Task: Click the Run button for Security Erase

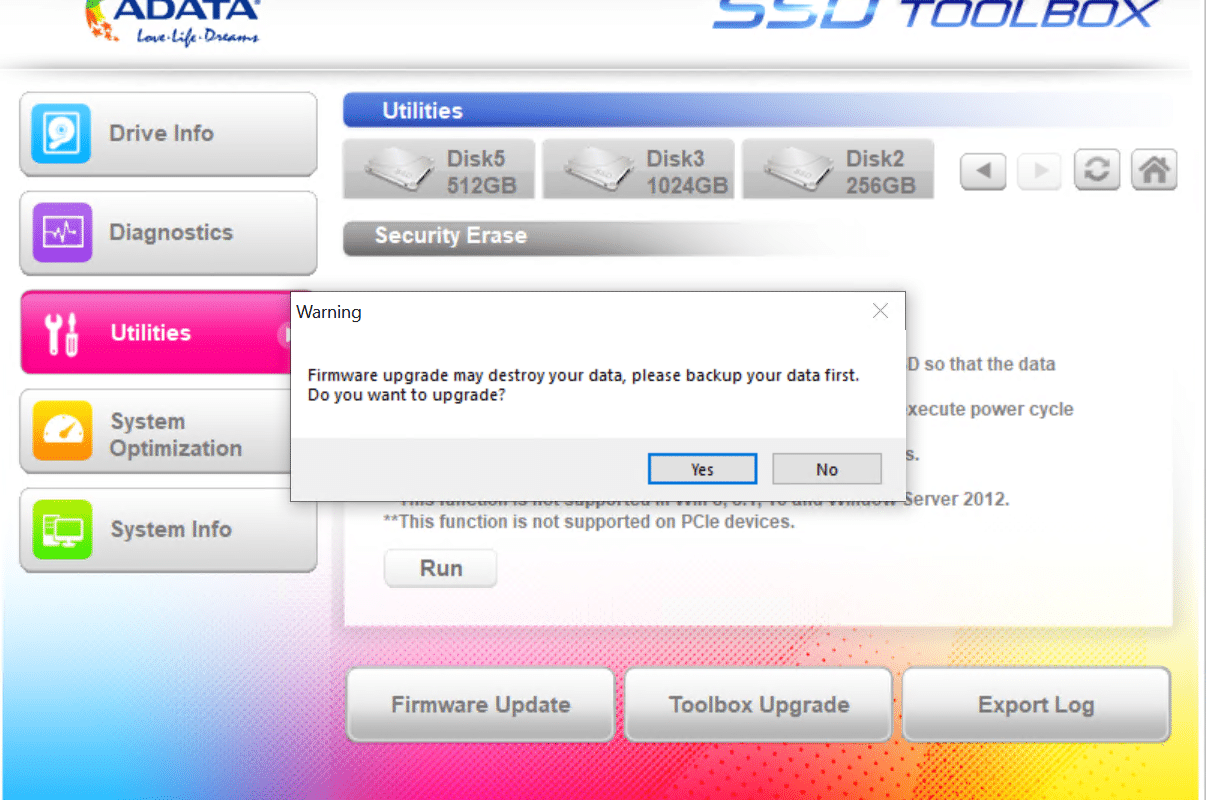Action: tap(441, 569)
